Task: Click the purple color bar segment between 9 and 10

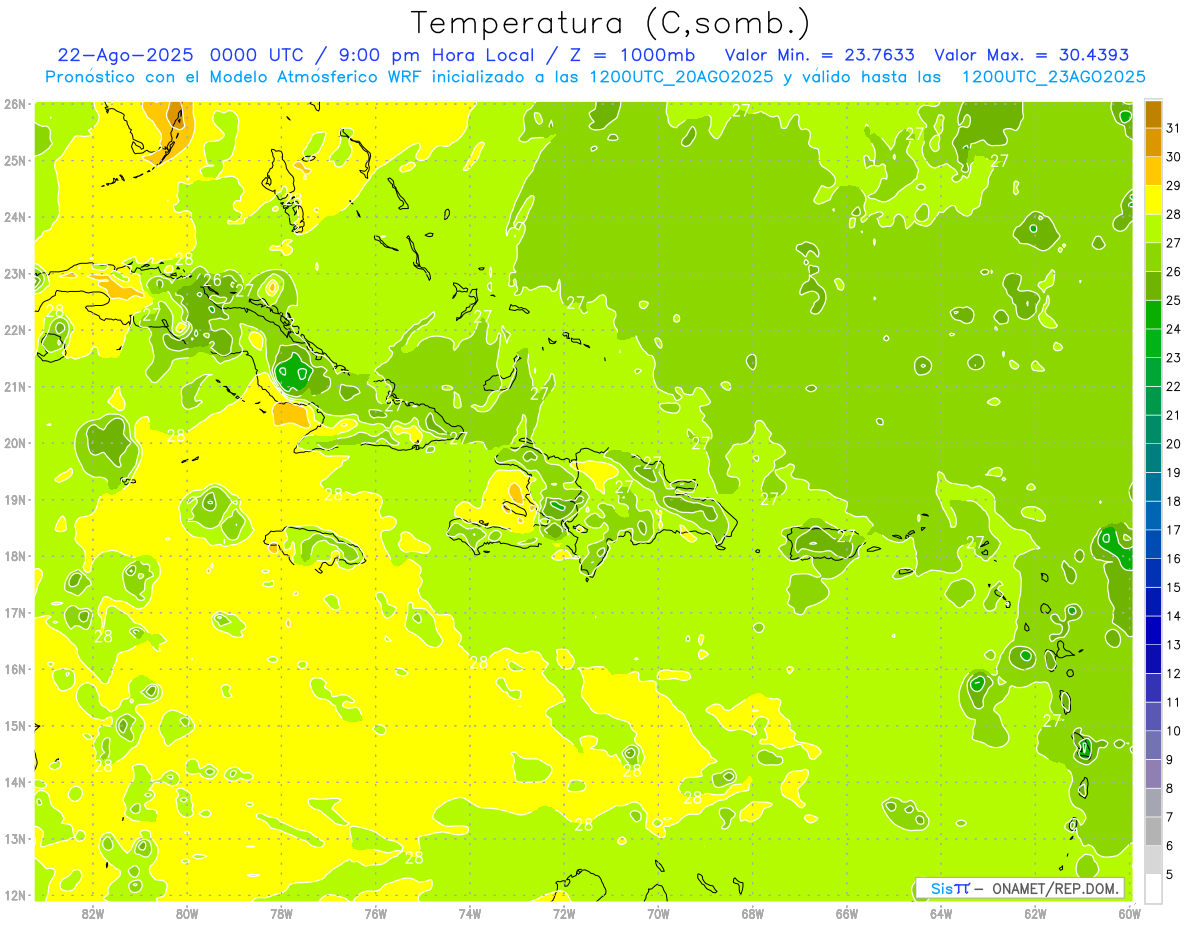Action: coord(1153,745)
